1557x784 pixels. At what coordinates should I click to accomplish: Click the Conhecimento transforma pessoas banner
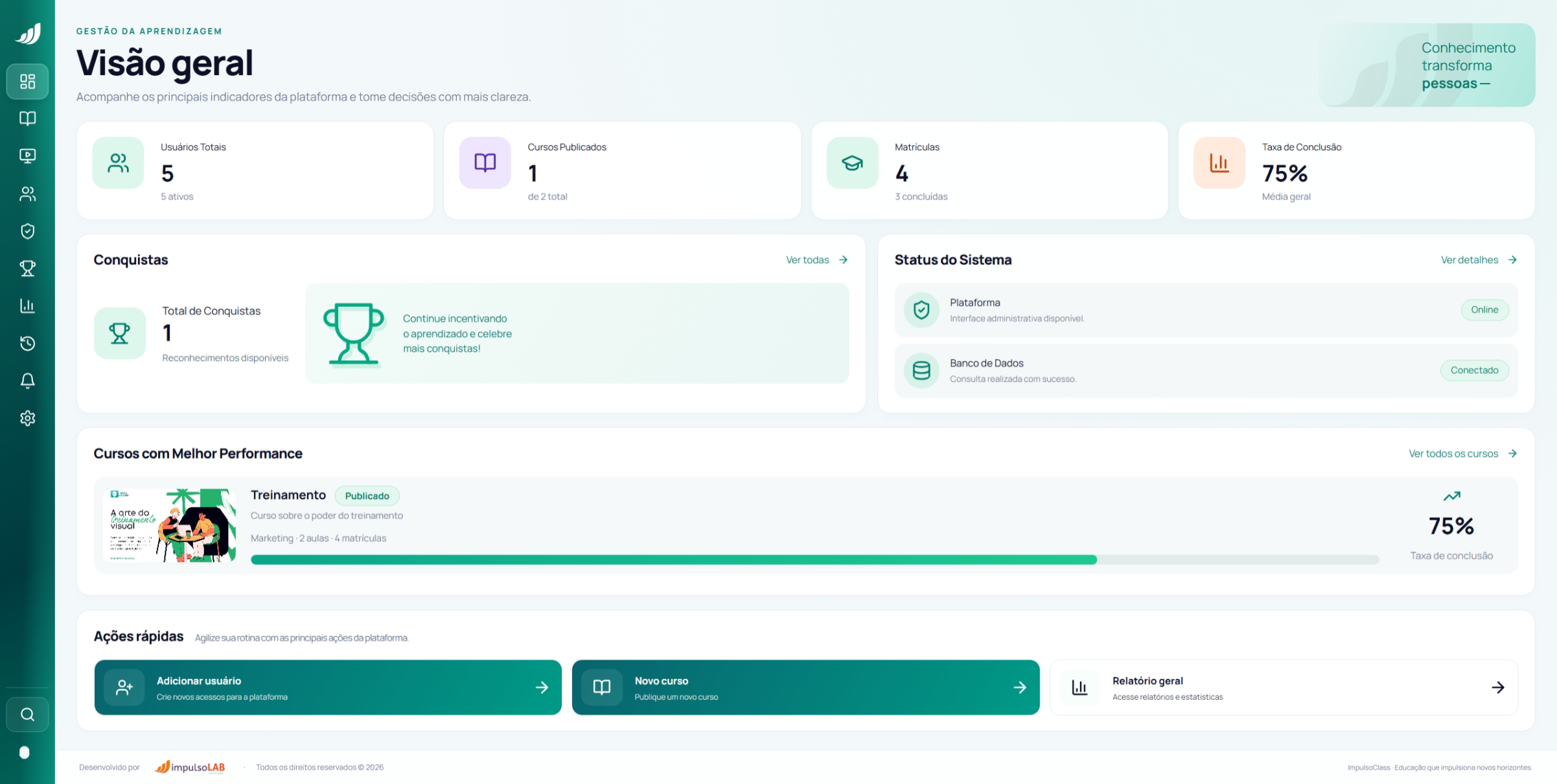(x=1427, y=65)
